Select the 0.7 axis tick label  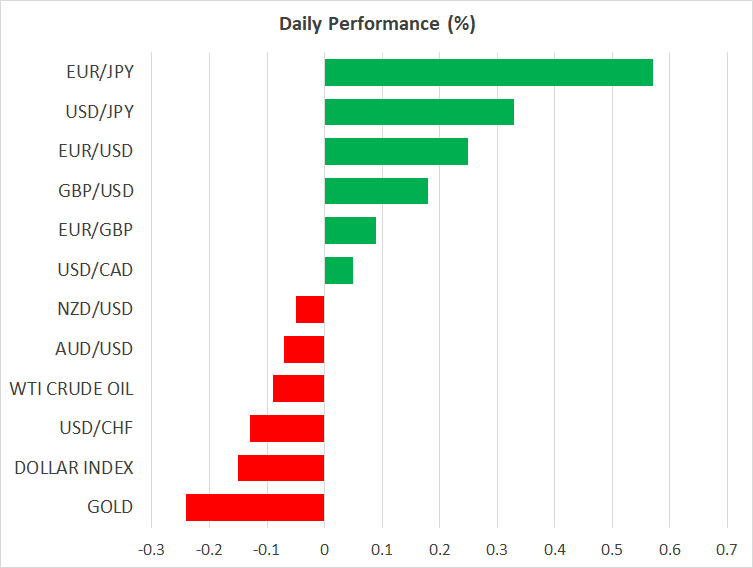[x=727, y=549]
